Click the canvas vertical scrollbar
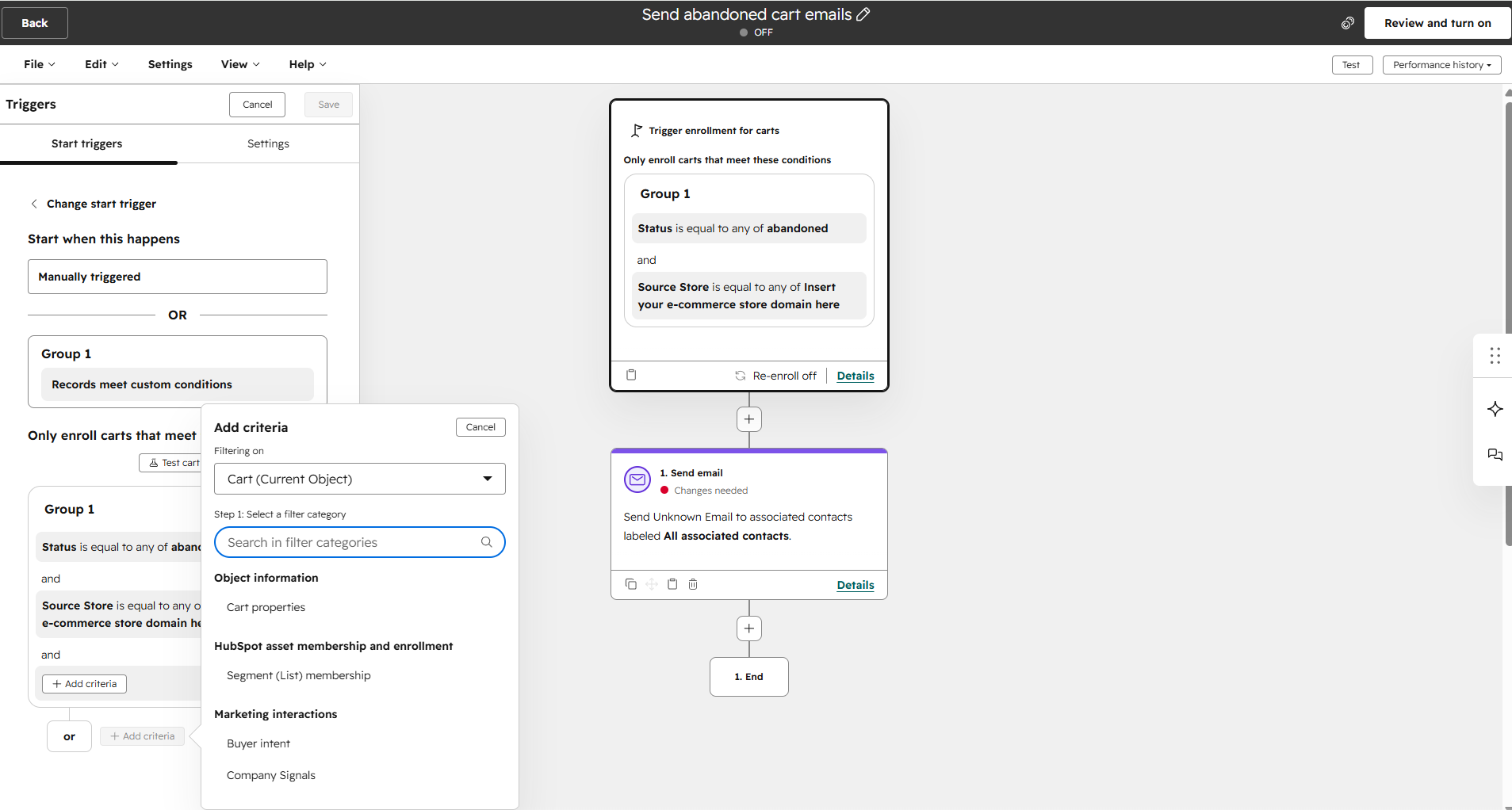1512x810 pixels. click(1507, 325)
